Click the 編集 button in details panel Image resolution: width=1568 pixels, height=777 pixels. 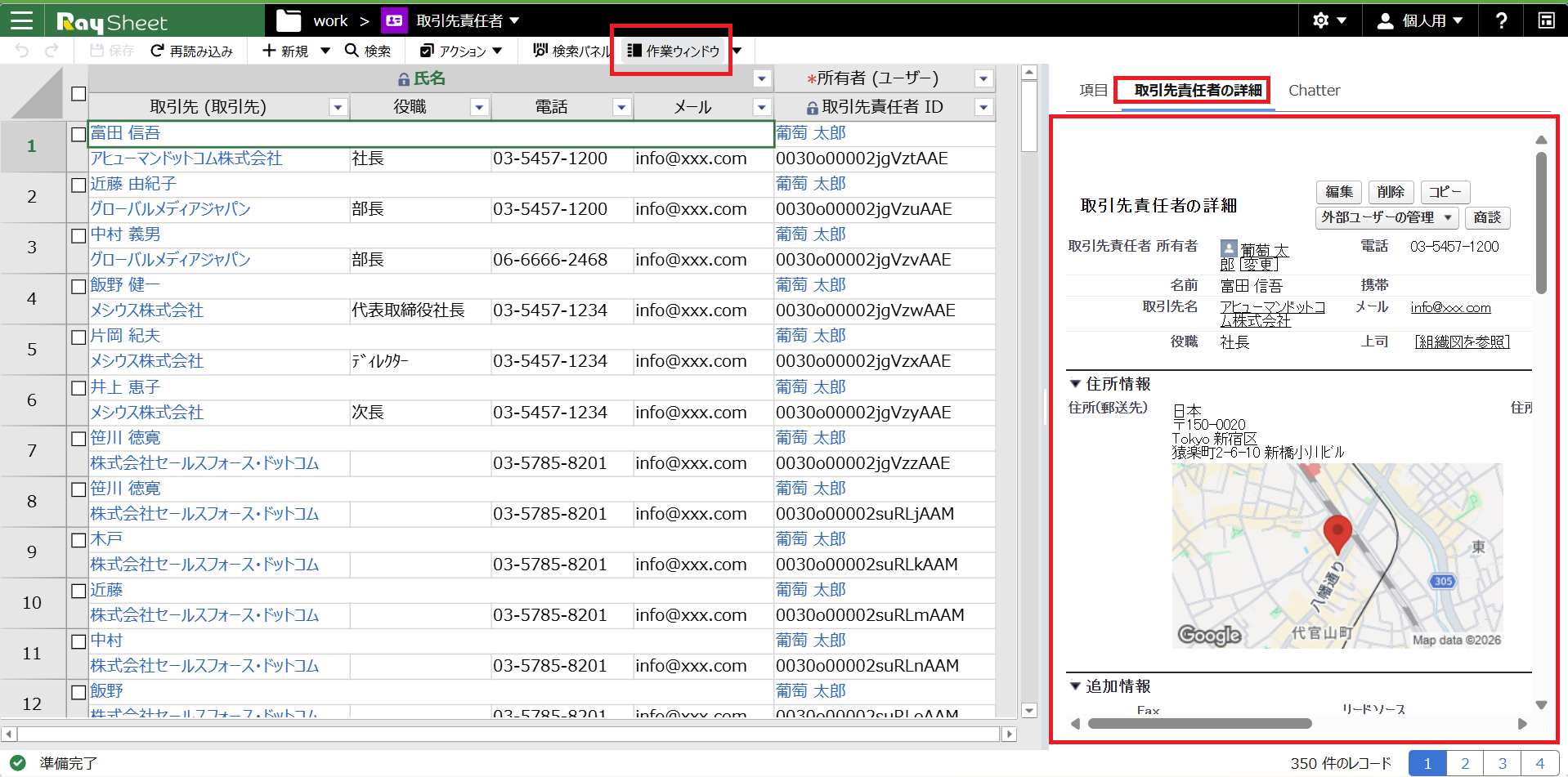click(1338, 191)
